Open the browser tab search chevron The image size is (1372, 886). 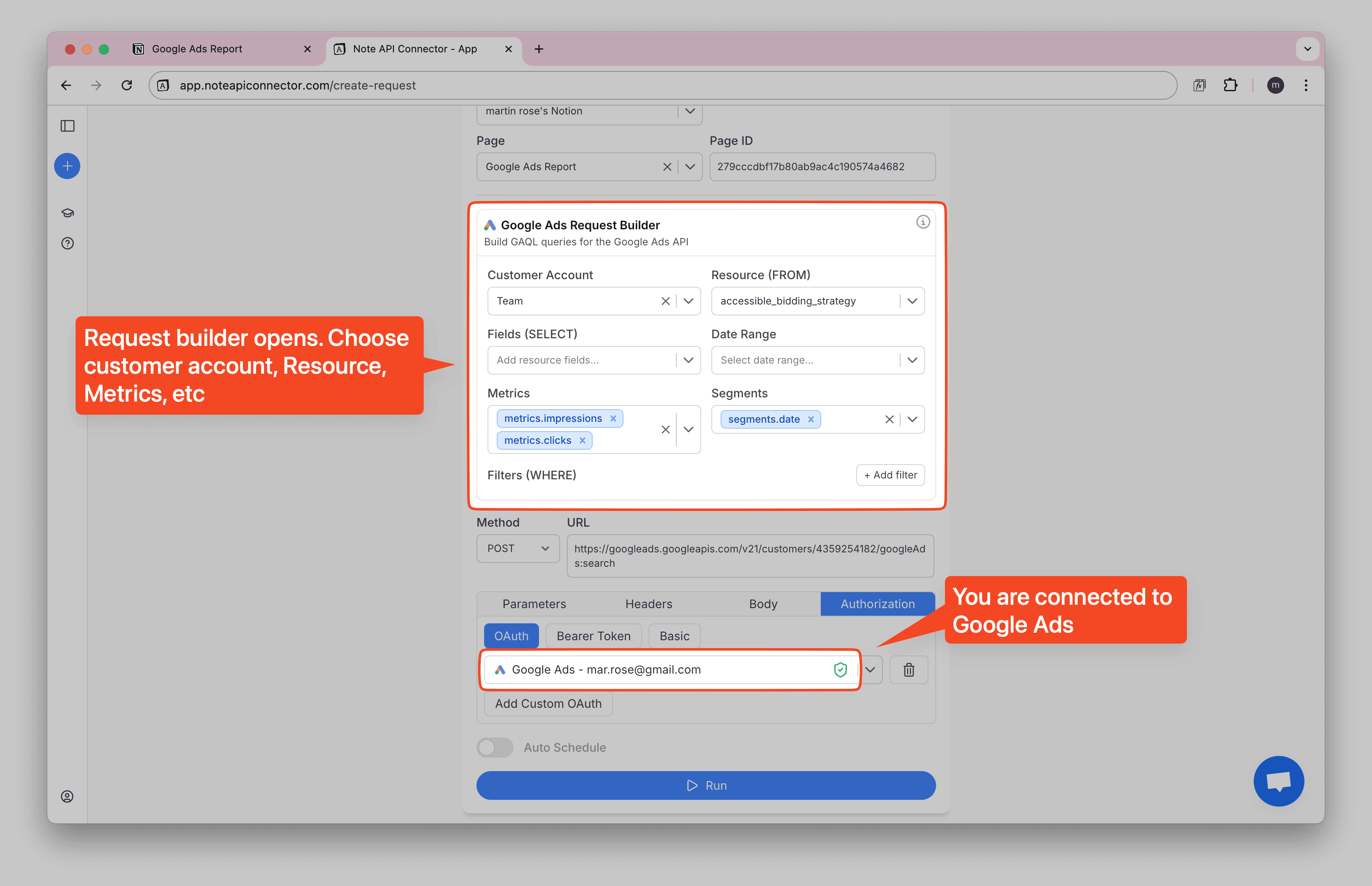1307,49
